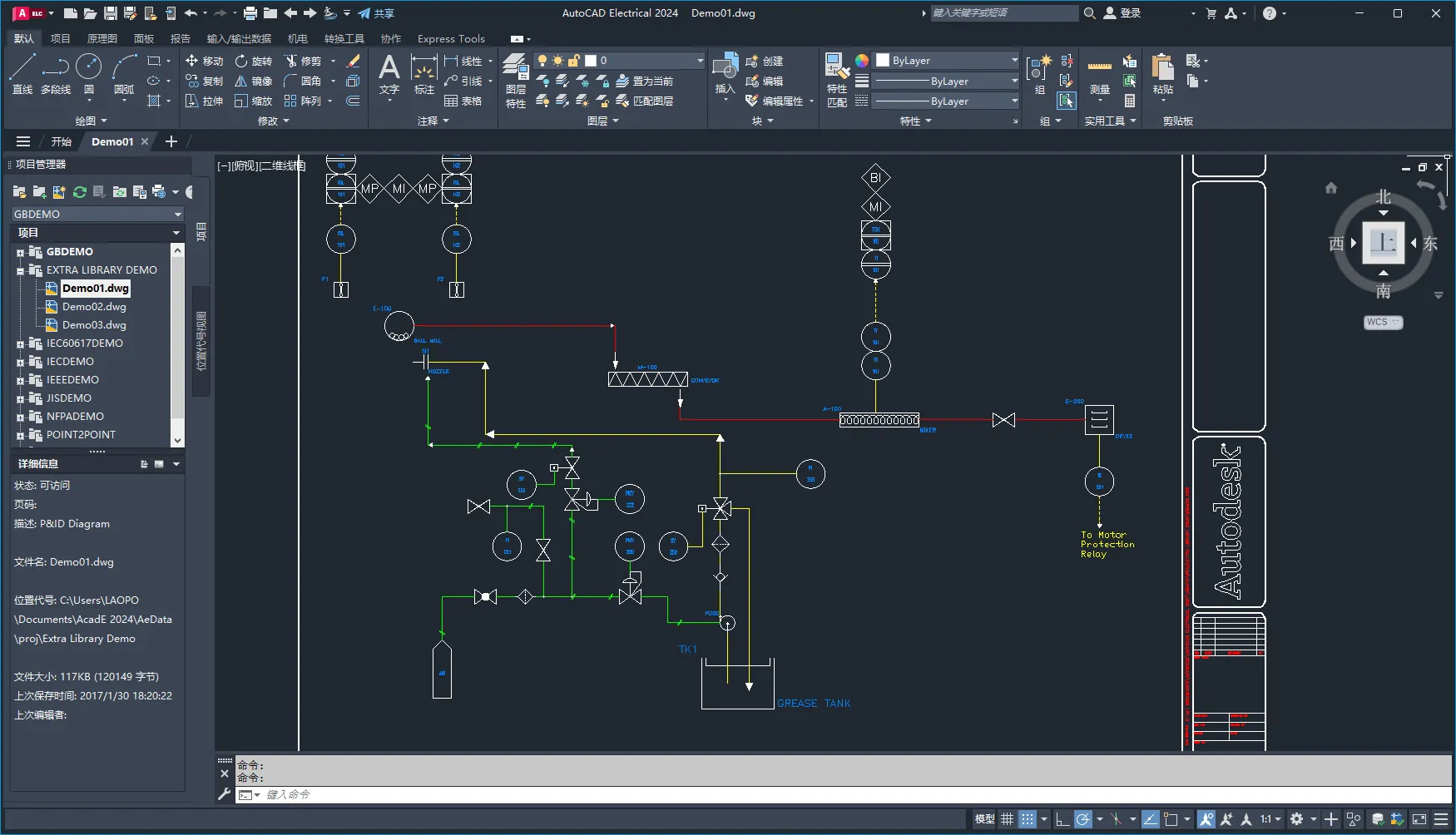Screen dimensions: 1456x835
Task: Open the GBDEMO project selector dropdown
Action: click(97, 214)
